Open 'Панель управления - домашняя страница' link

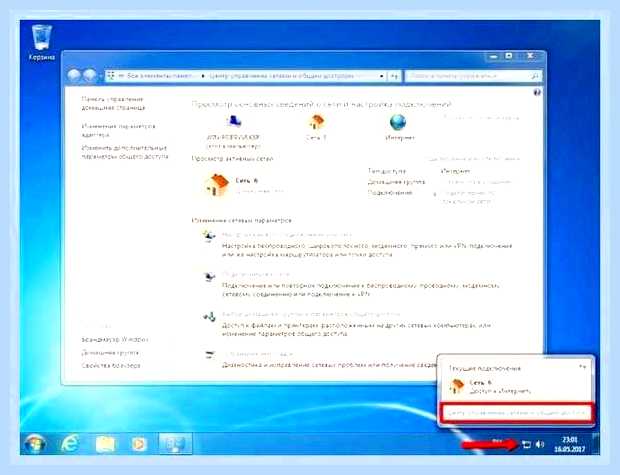(113, 103)
